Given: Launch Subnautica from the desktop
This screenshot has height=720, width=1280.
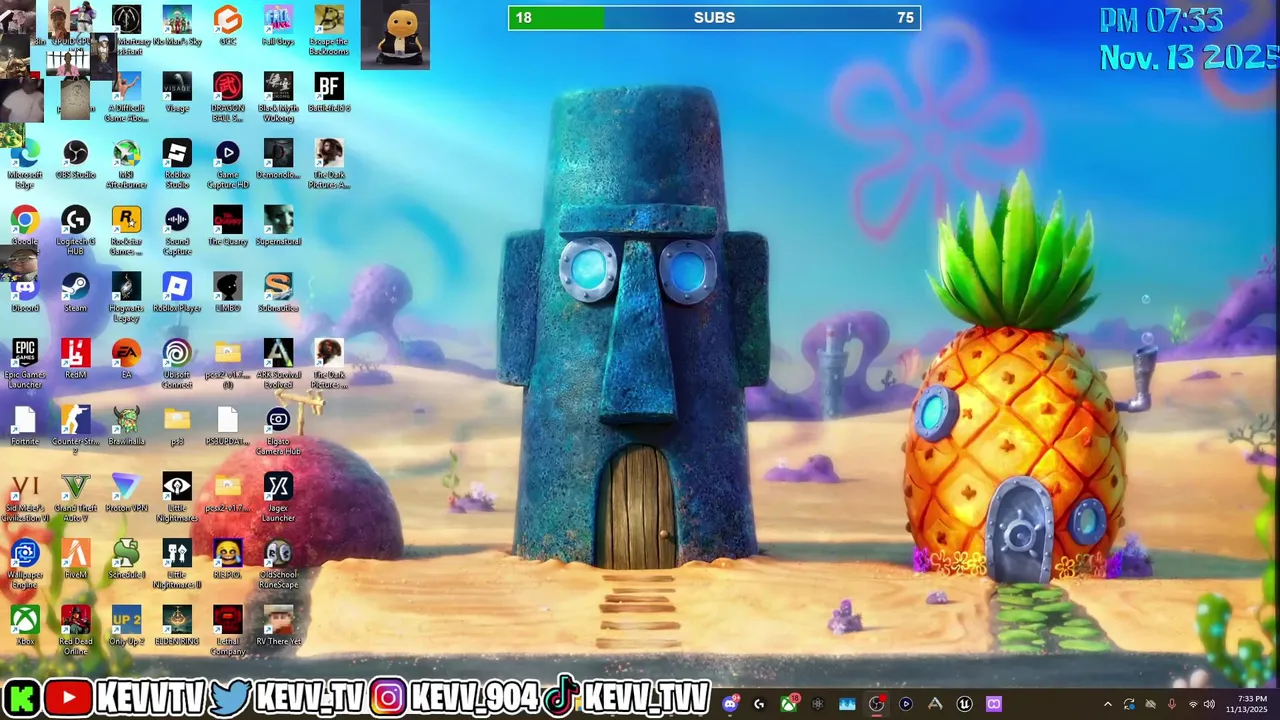Looking at the screenshot, I should click(x=278, y=294).
